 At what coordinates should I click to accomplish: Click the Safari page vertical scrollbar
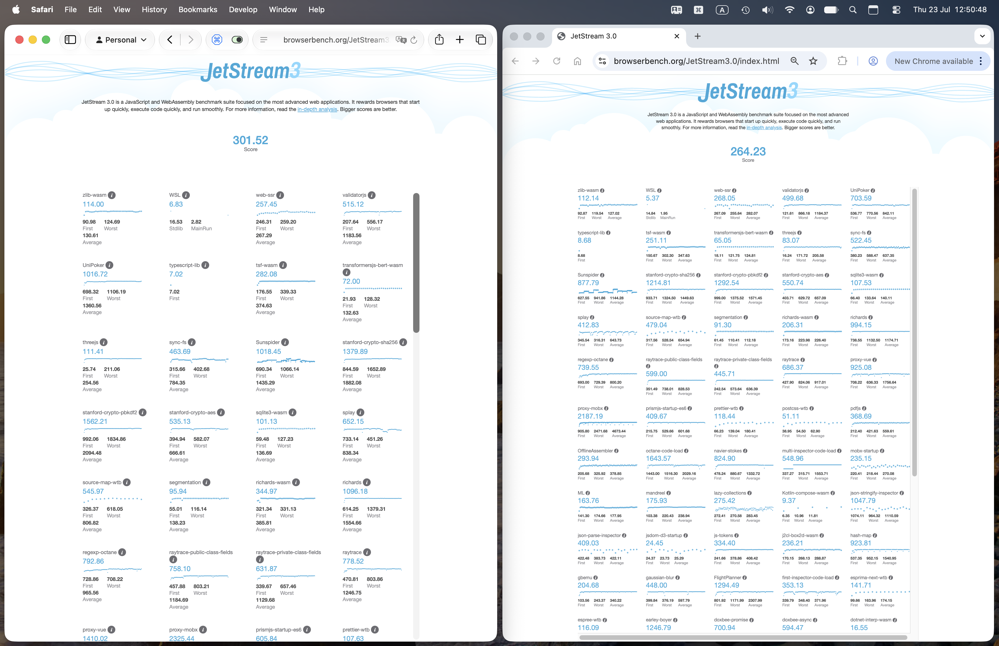point(416,262)
